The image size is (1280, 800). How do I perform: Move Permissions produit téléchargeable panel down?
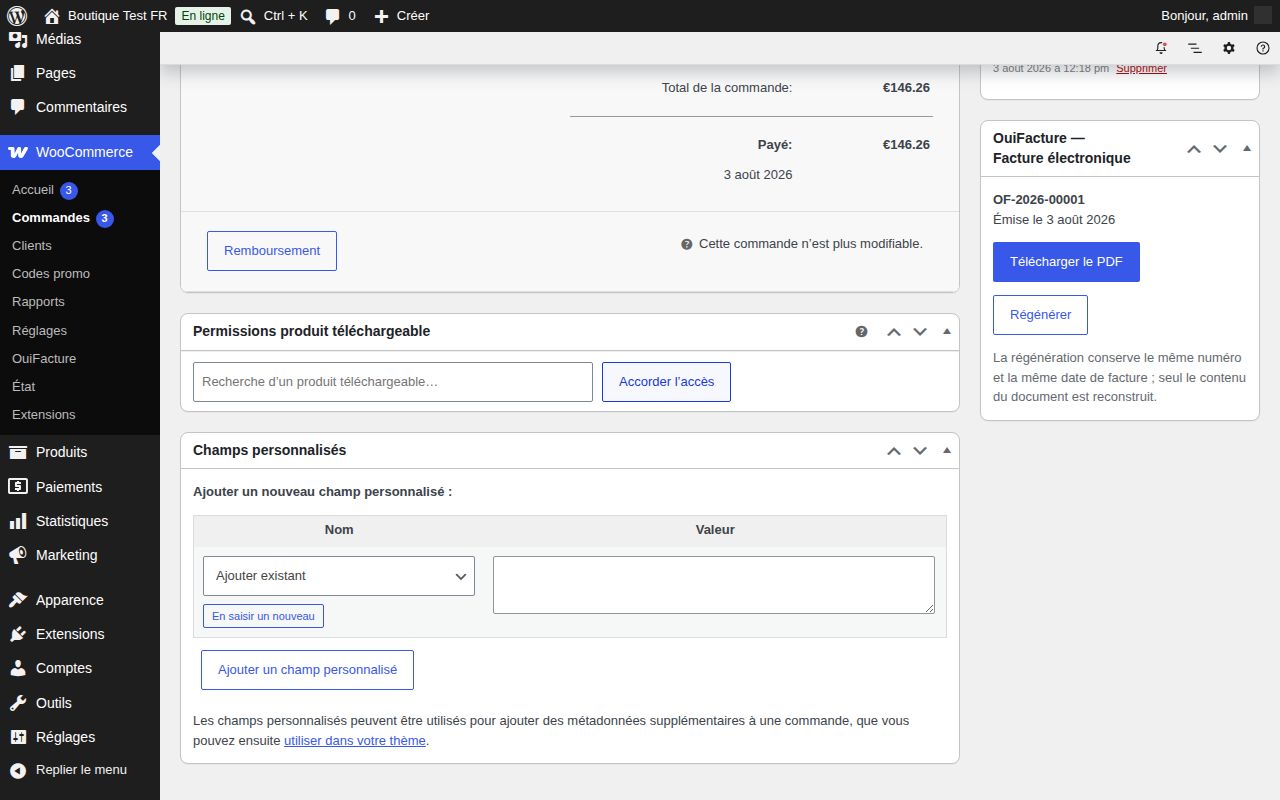pyautogui.click(x=920, y=332)
